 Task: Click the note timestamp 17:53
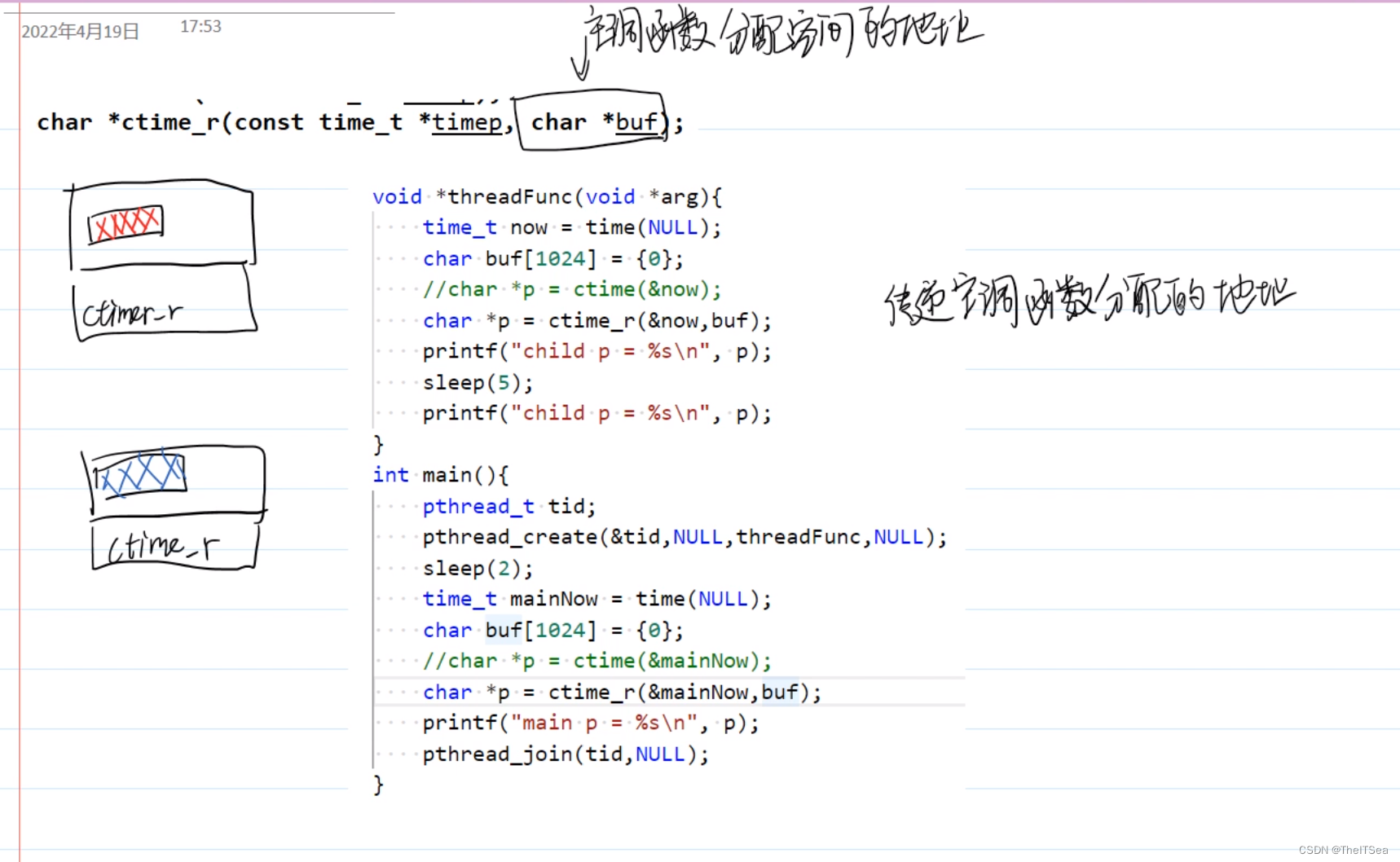coord(200,26)
